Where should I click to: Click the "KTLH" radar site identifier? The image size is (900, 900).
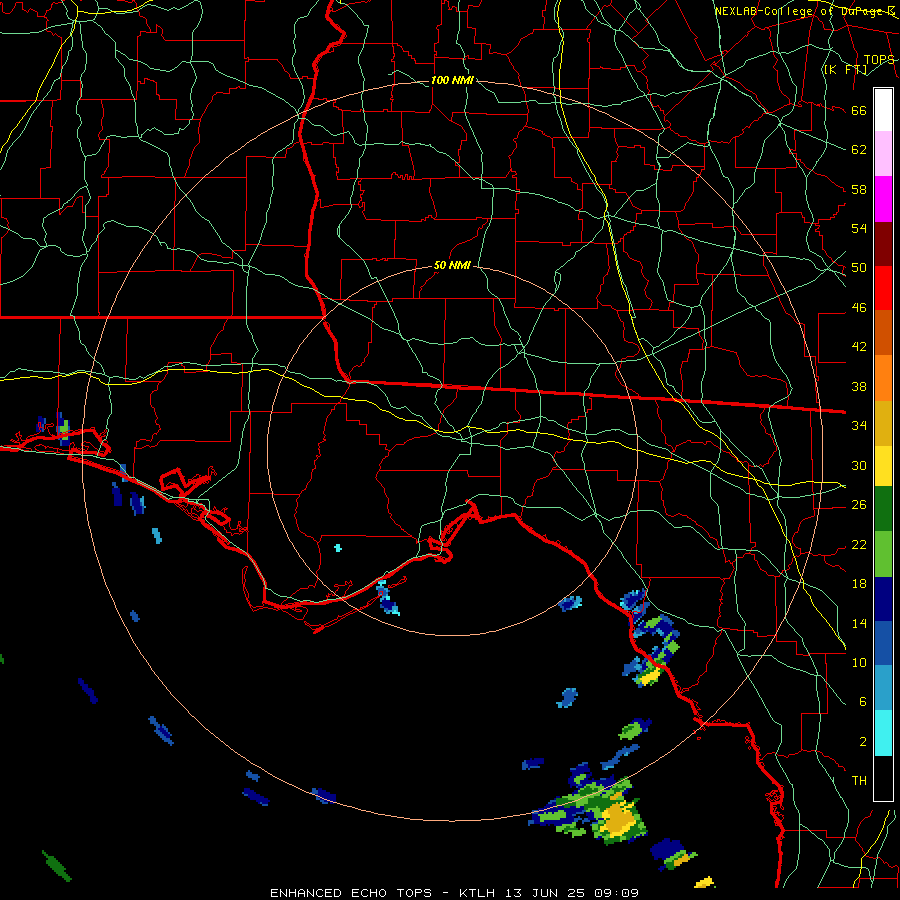(x=478, y=893)
